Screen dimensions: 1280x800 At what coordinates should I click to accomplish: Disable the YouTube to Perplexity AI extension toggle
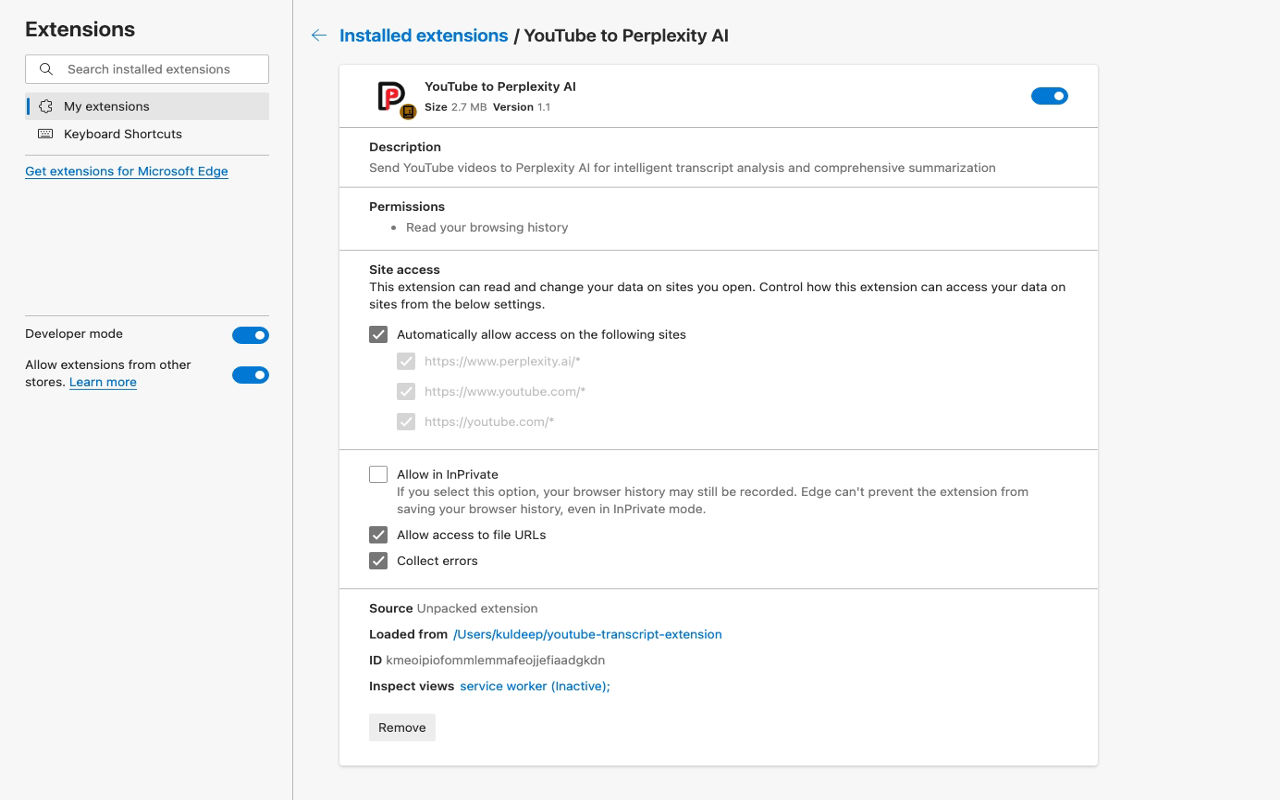click(x=1049, y=96)
